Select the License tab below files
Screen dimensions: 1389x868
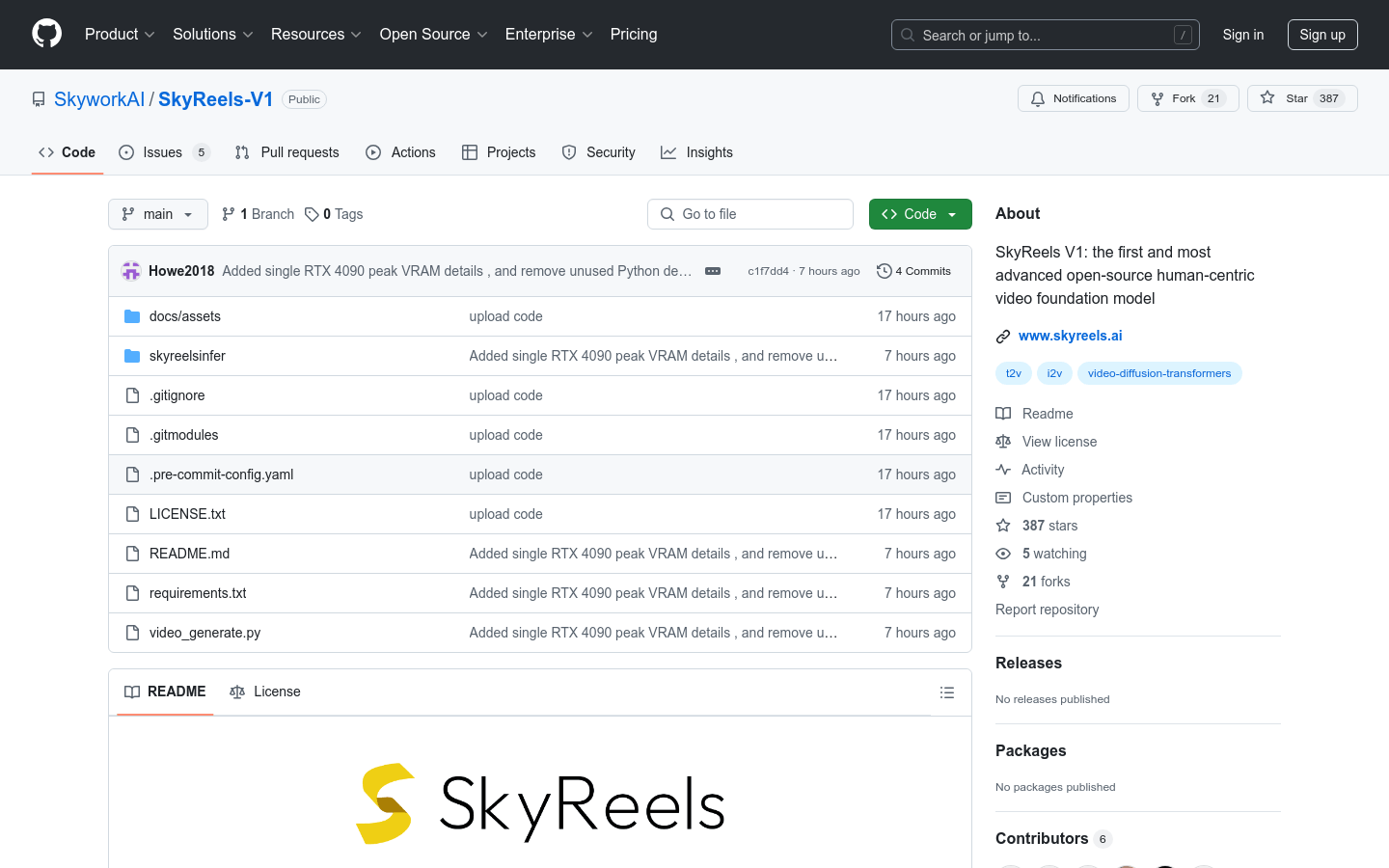[265, 692]
